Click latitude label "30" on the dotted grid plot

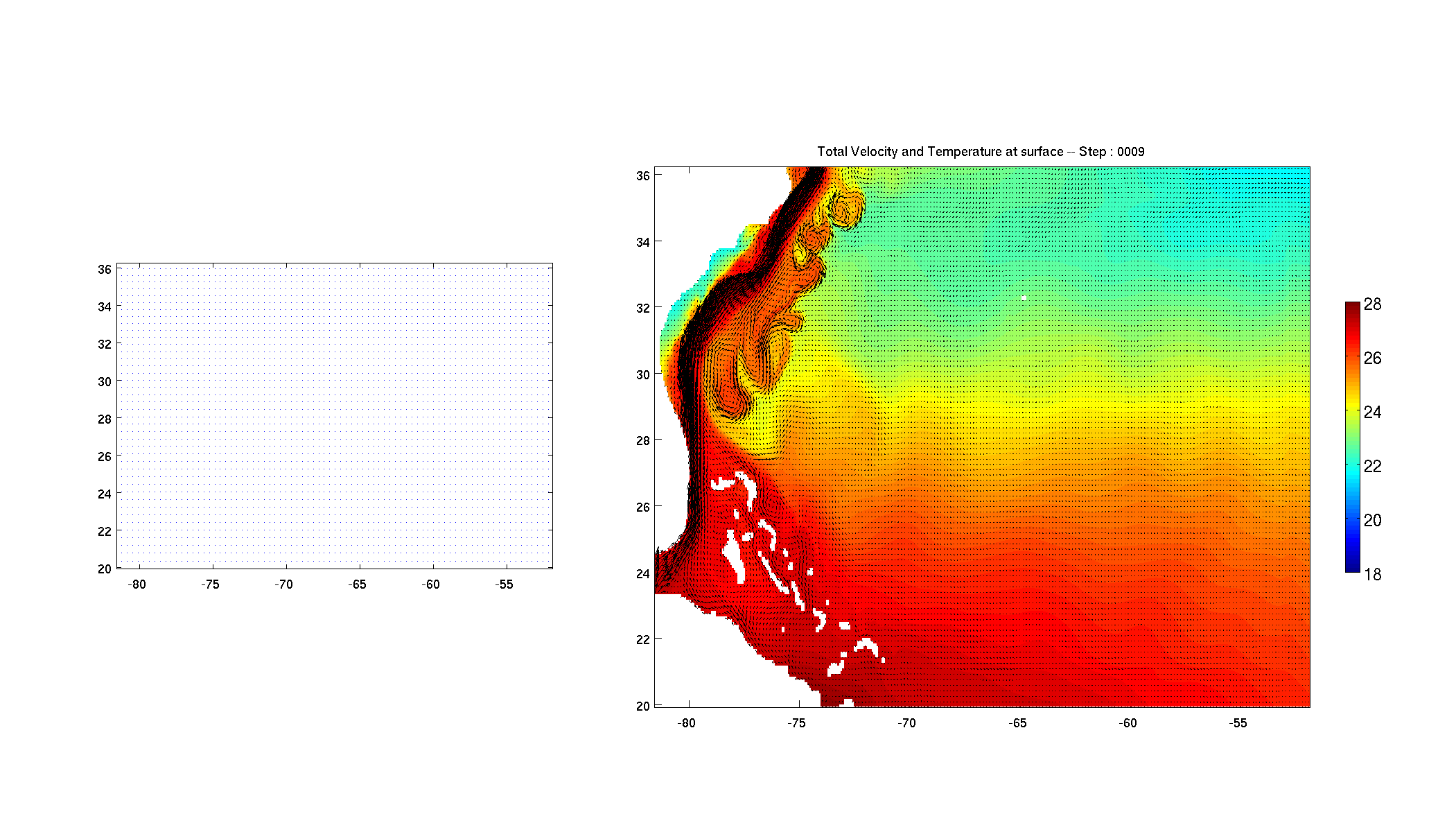(x=105, y=382)
